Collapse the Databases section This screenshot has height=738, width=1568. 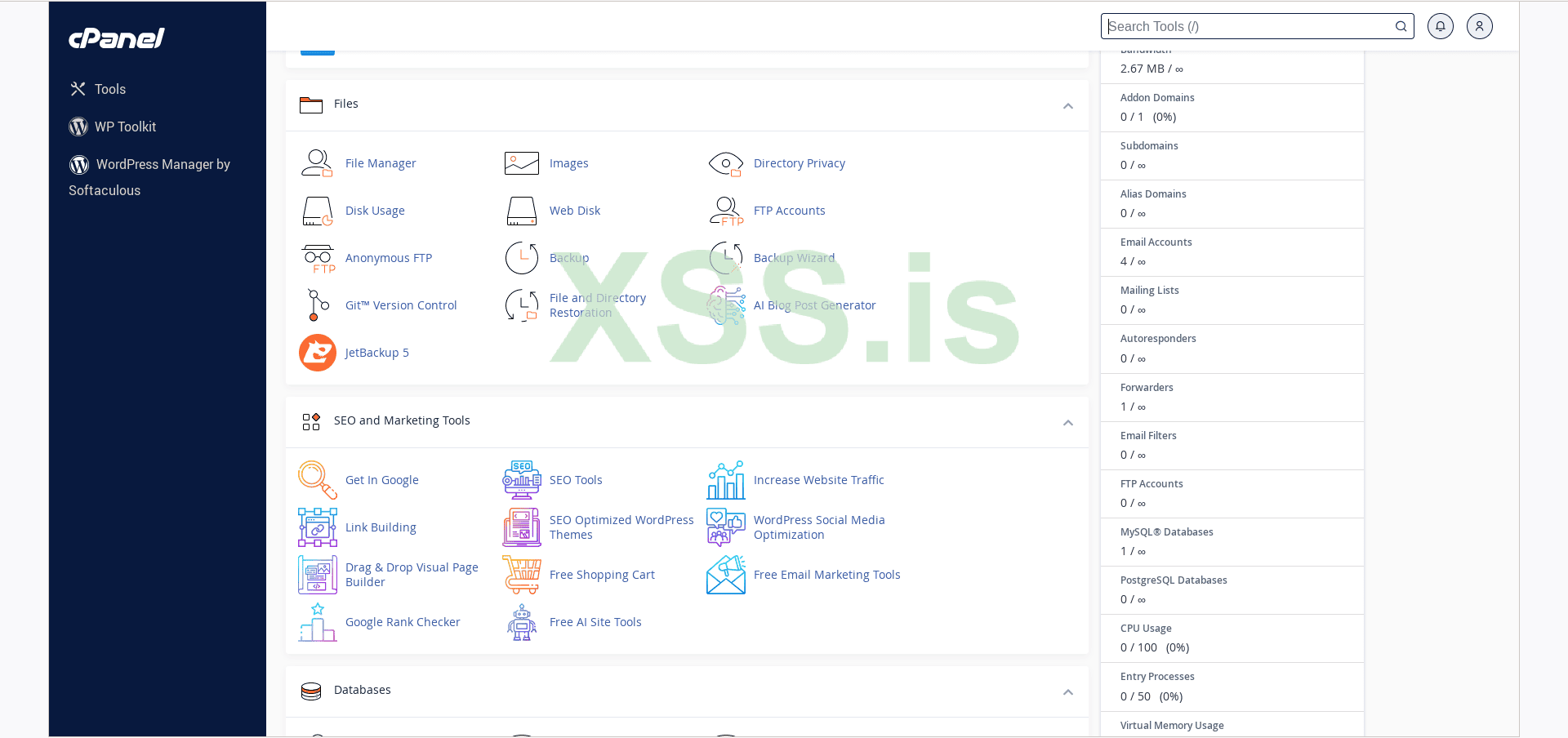[x=1068, y=692]
